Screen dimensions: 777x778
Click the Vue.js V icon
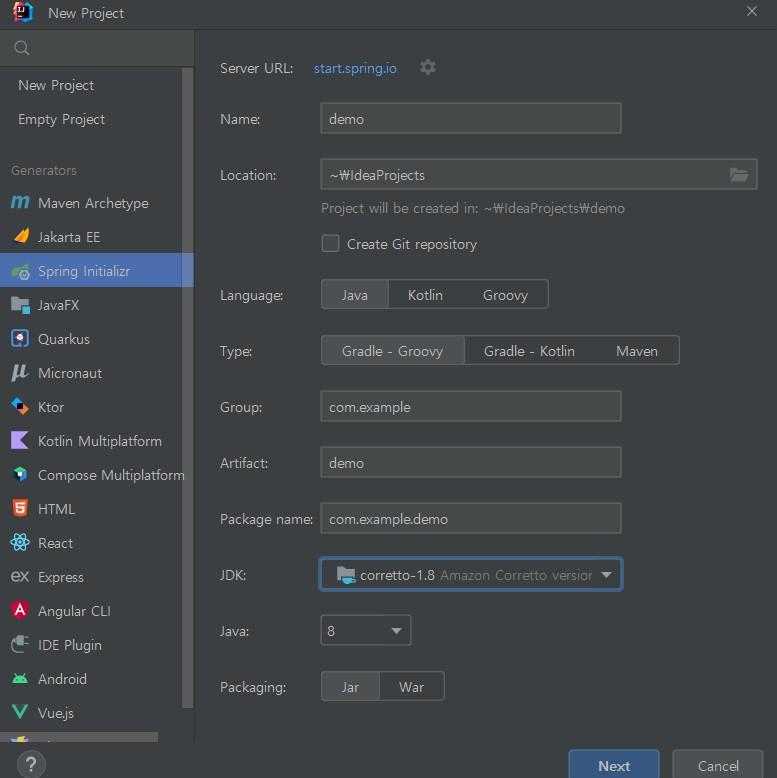point(20,712)
